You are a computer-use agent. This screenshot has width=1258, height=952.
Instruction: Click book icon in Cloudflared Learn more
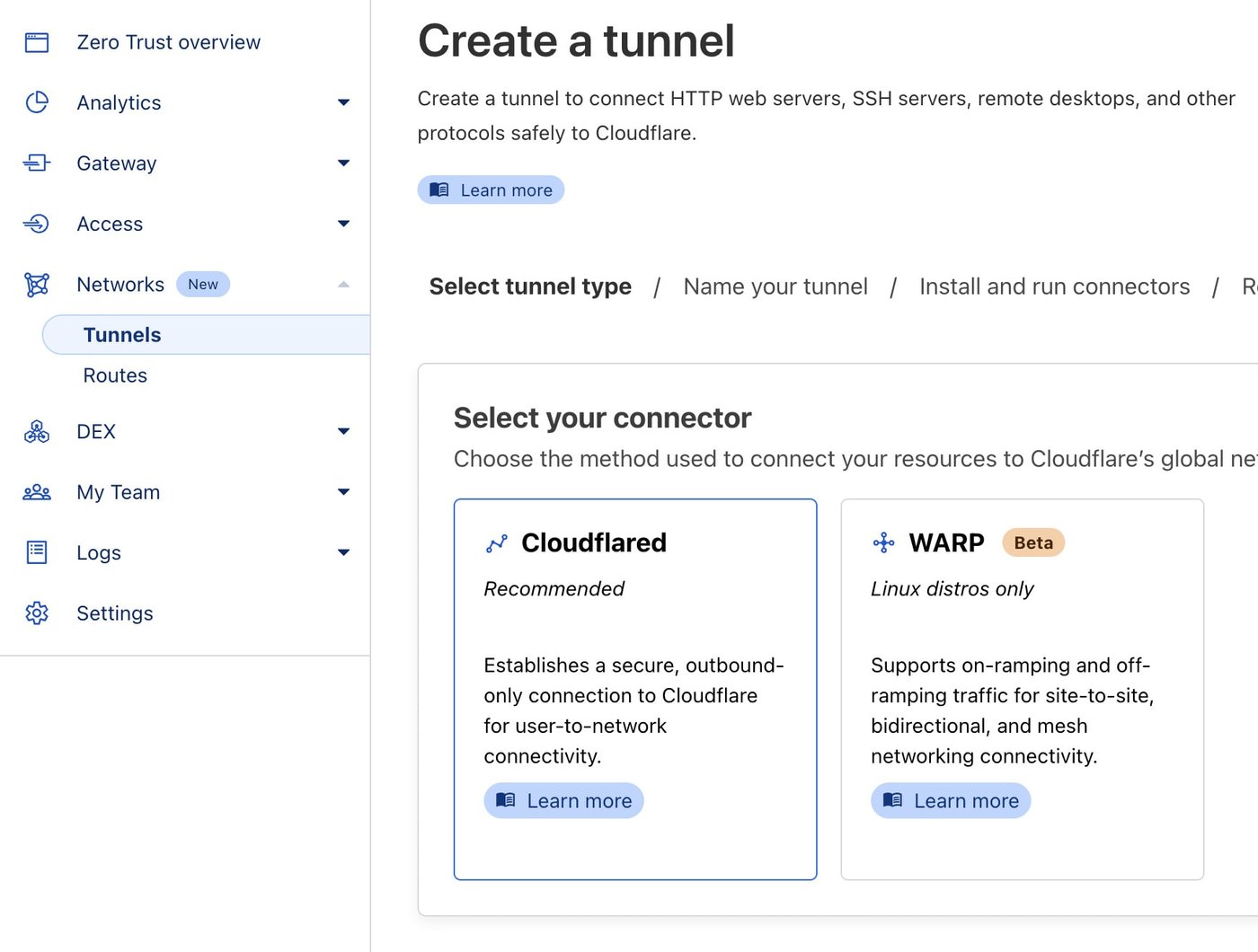[x=506, y=799]
